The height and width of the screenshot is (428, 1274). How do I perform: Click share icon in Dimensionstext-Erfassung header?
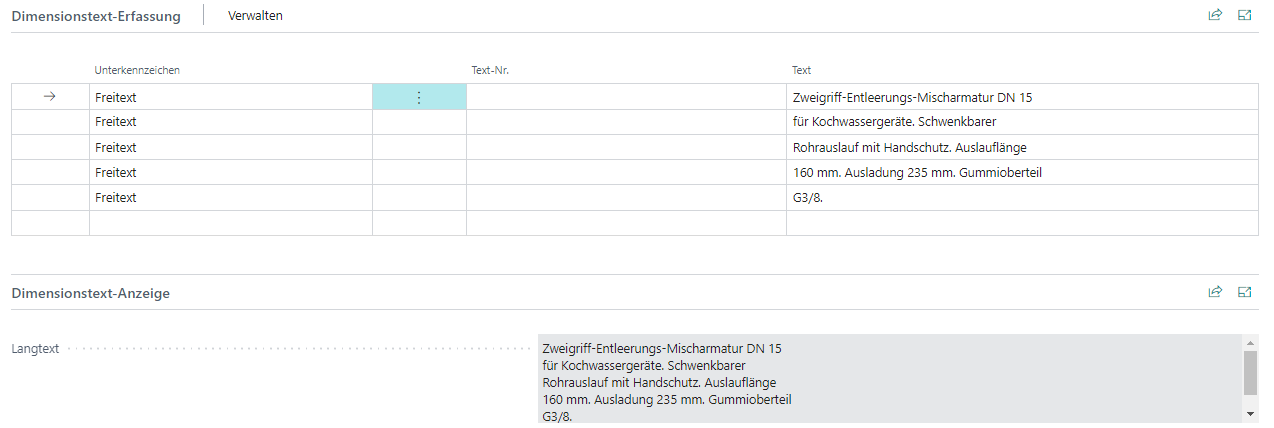click(1215, 15)
